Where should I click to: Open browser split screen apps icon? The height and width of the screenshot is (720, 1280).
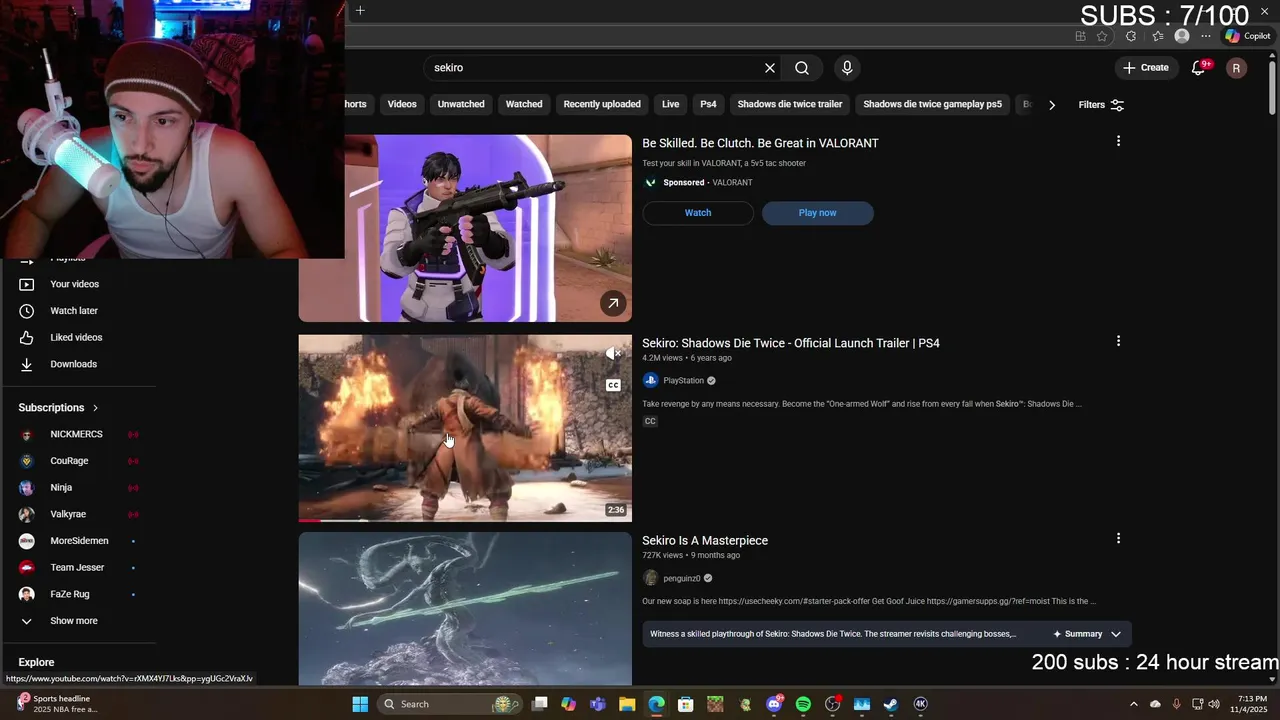pos(1080,36)
